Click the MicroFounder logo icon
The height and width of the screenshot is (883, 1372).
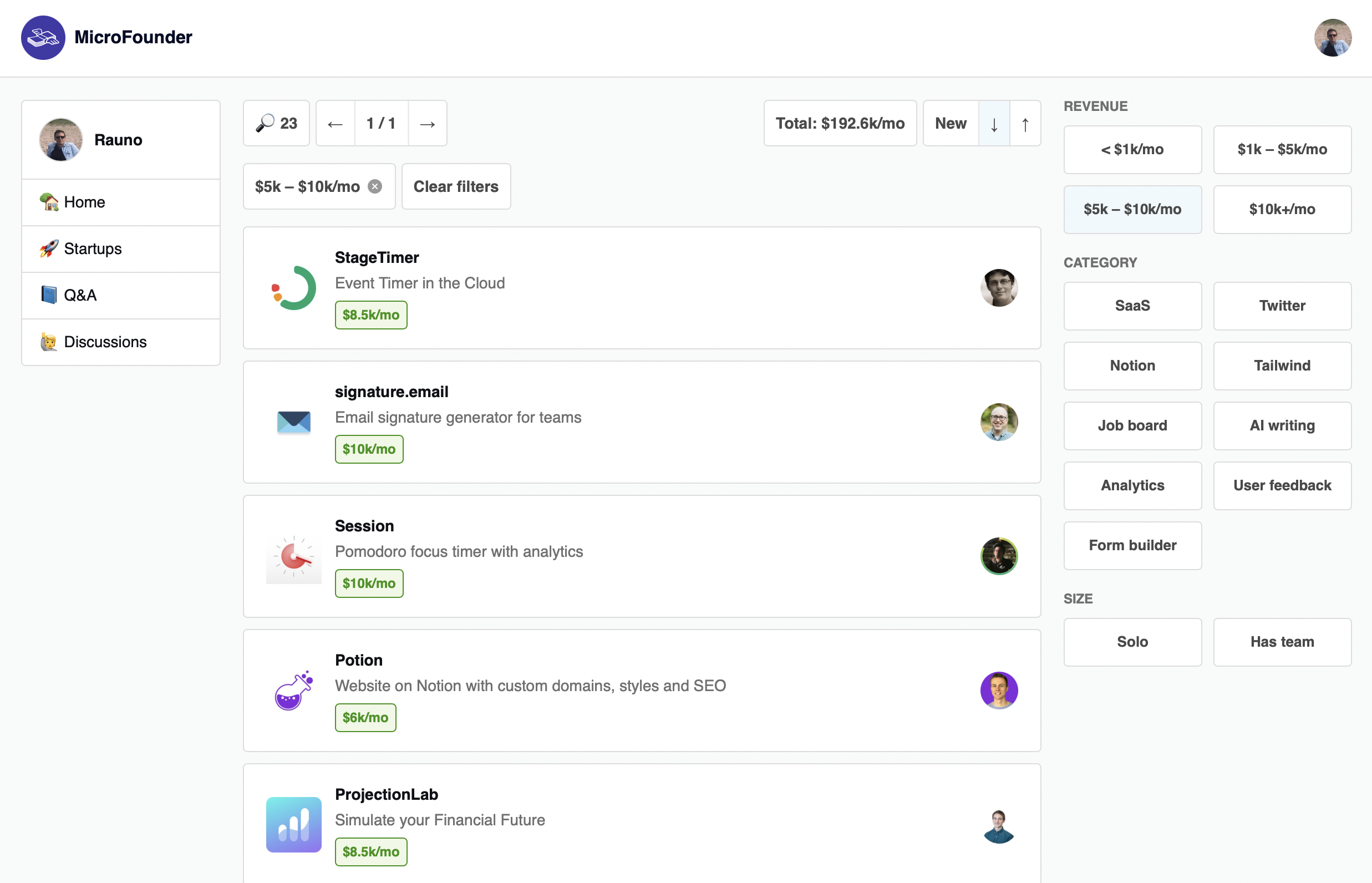pyautogui.click(x=43, y=38)
